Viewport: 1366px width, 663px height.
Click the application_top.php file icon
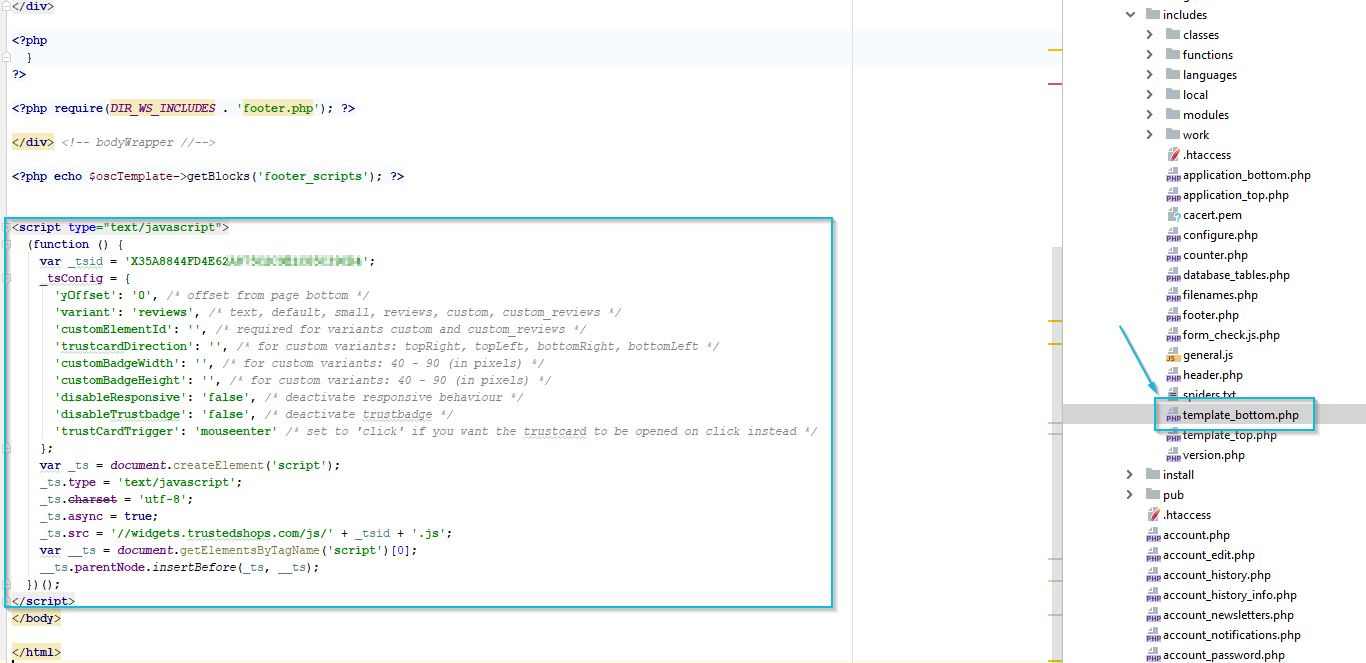point(1173,195)
